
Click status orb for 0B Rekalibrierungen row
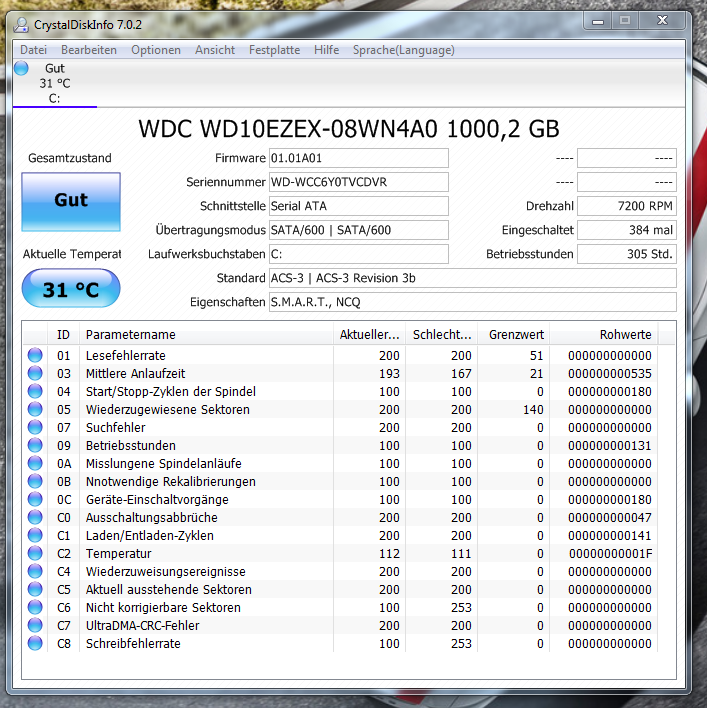click(35, 481)
